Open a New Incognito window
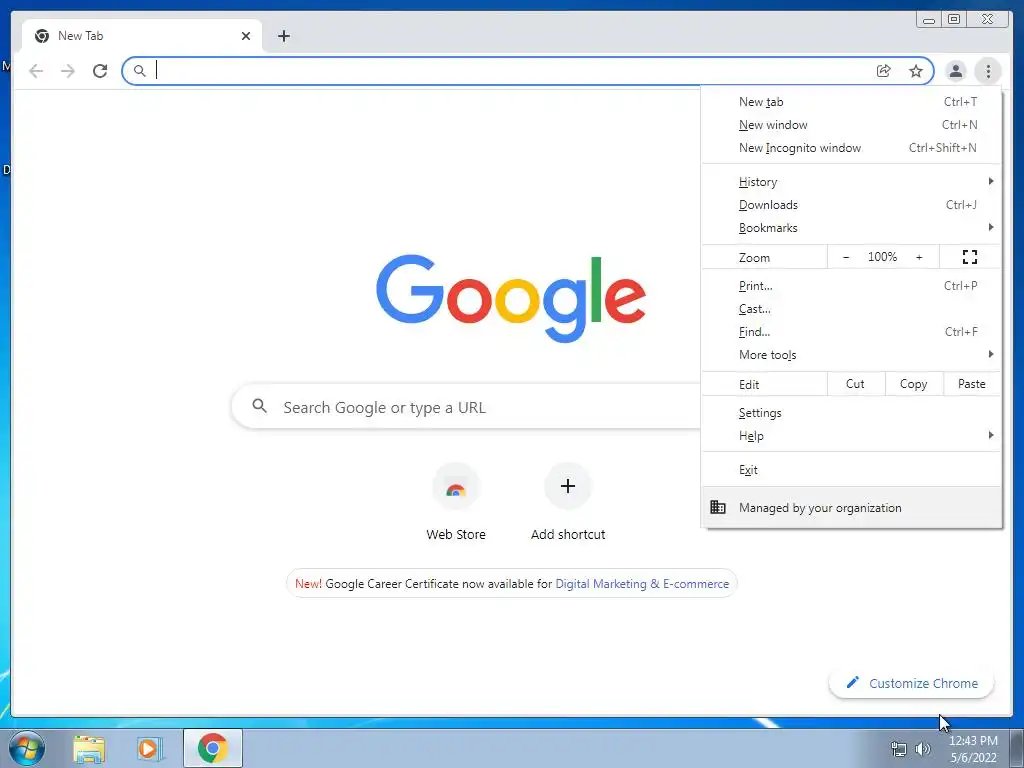Viewport: 1024px width, 768px height. point(852,148)
